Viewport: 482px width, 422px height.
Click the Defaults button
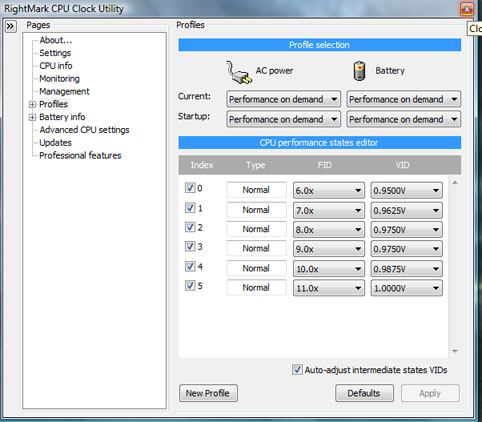[x=364, y=393]
